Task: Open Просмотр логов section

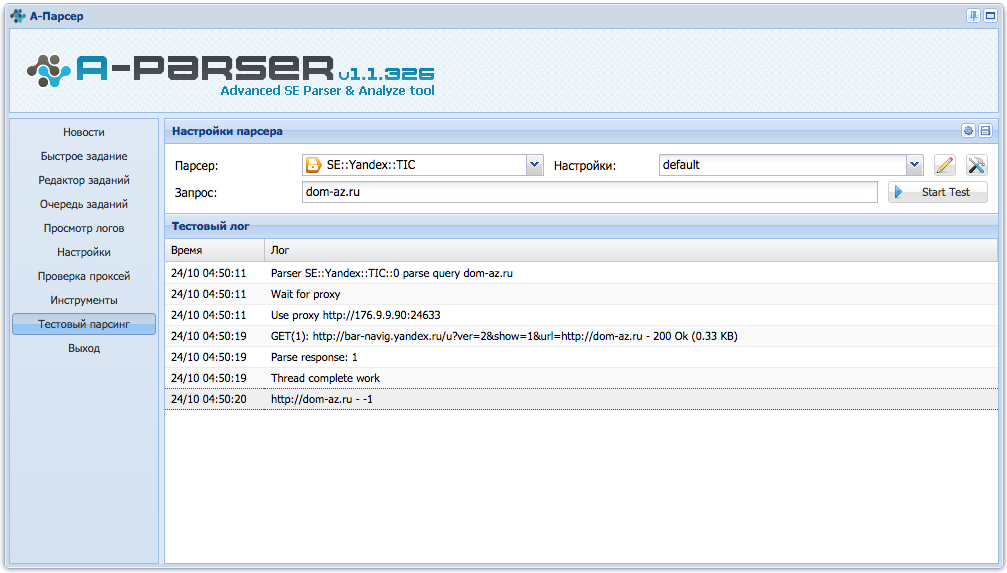Action: [x=83, y=228]
